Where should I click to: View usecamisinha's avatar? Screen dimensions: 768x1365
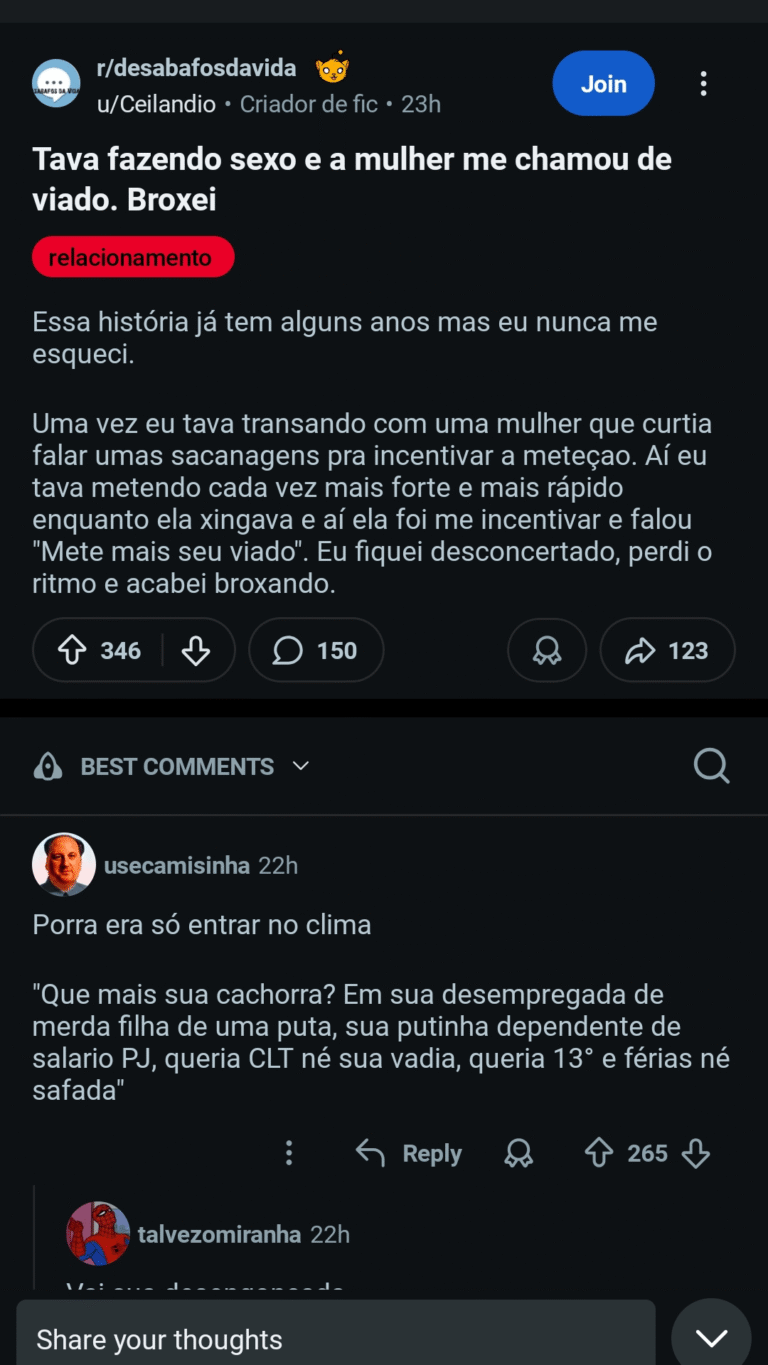click(64, 865)
